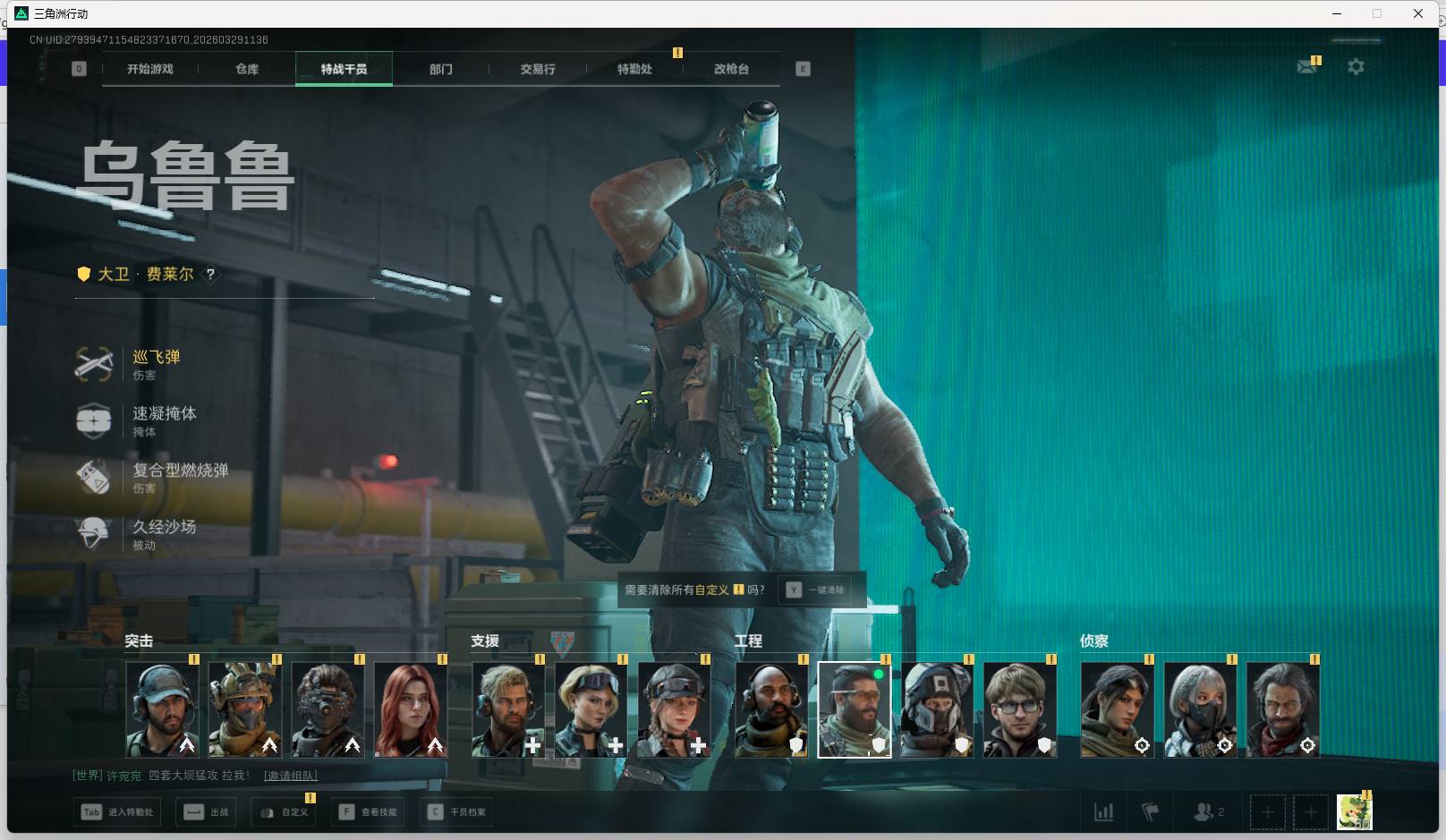Open the settings gear icon
Viewport: 1446px width, 840px height.
(x=1356, y=67)
